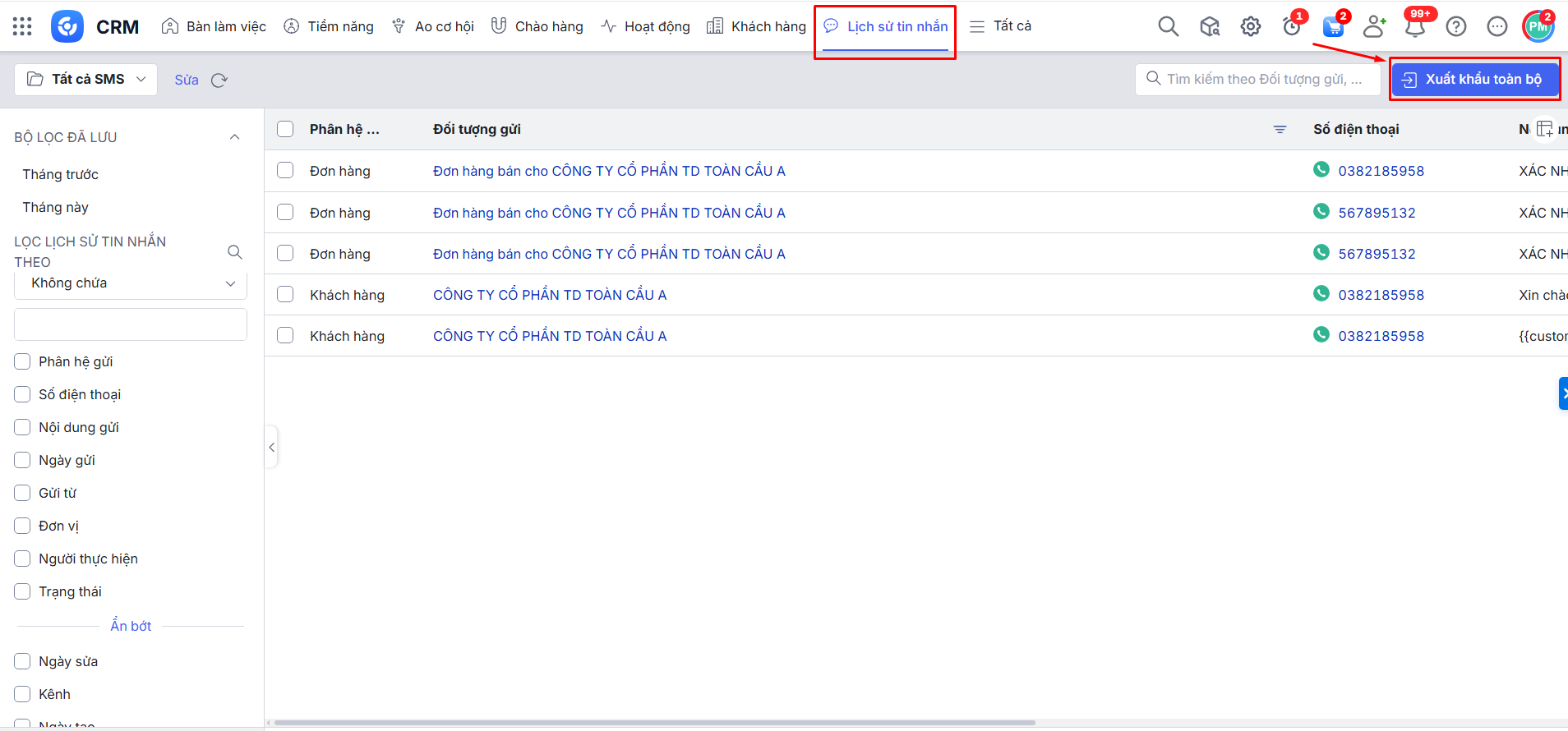
Task: Tick the Trạng thái filter checkbox
Action: 23,591
